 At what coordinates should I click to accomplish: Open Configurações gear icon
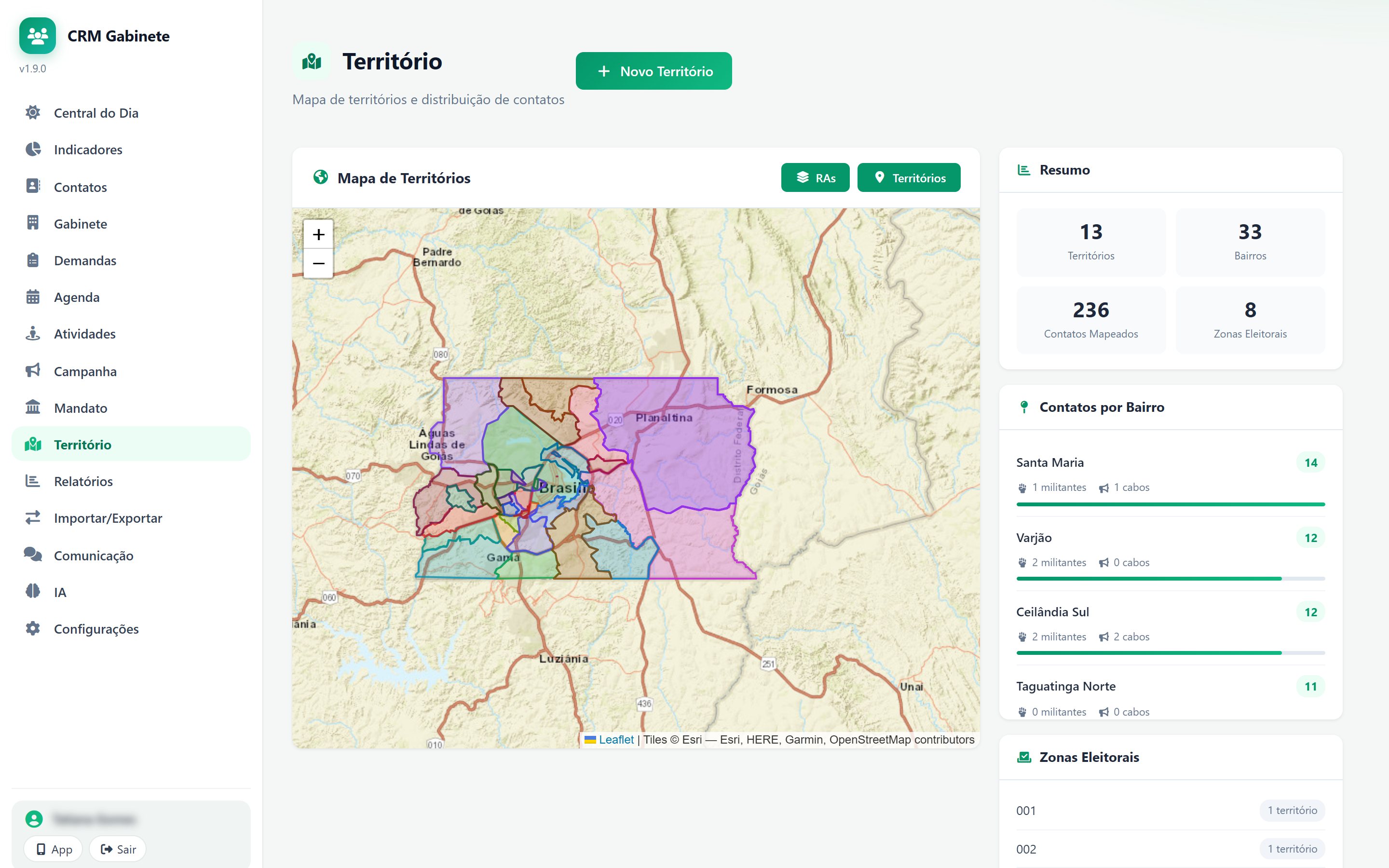33,629
